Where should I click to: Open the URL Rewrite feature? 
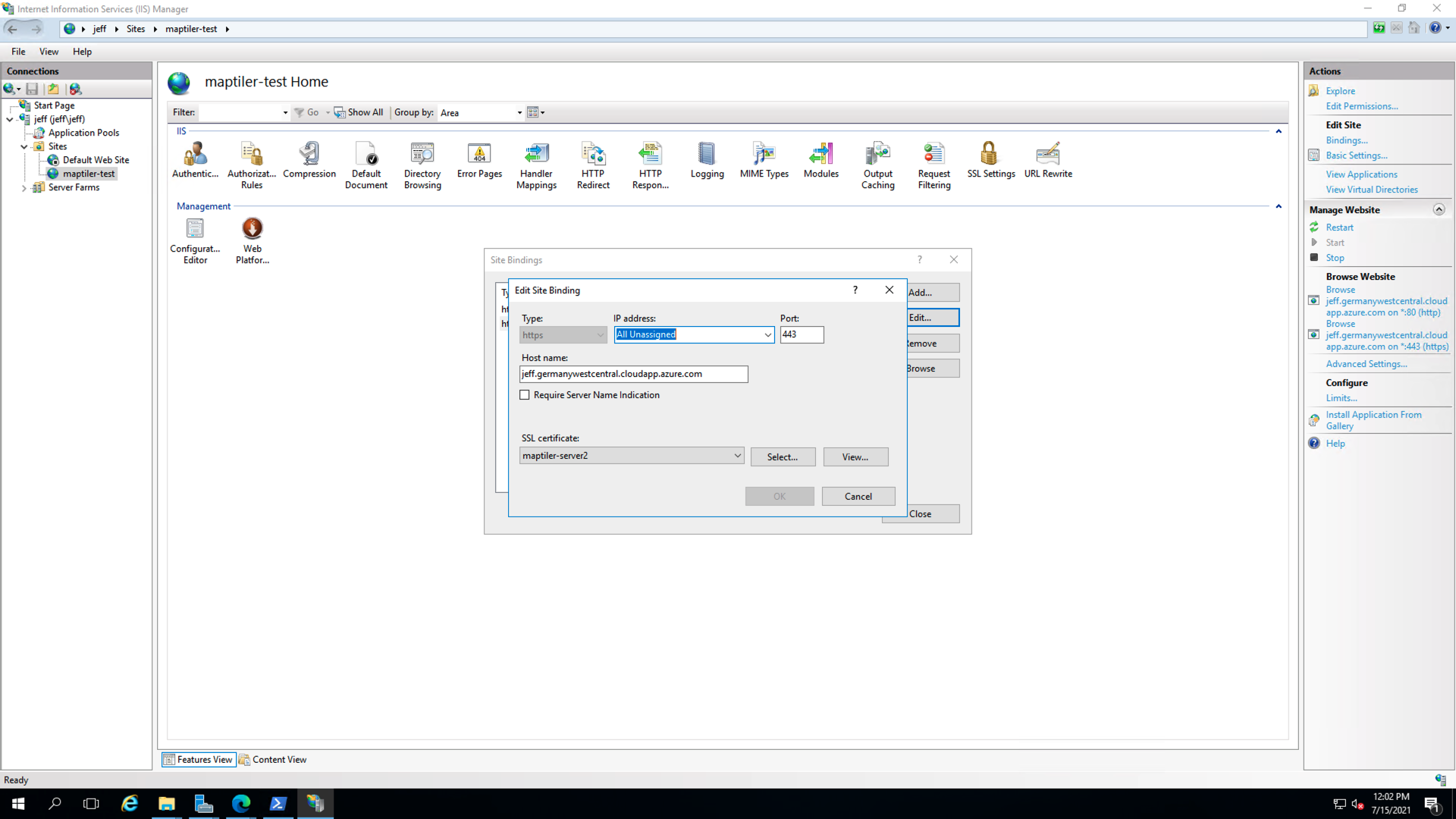pyautogui.click(x=1048, y=160)
